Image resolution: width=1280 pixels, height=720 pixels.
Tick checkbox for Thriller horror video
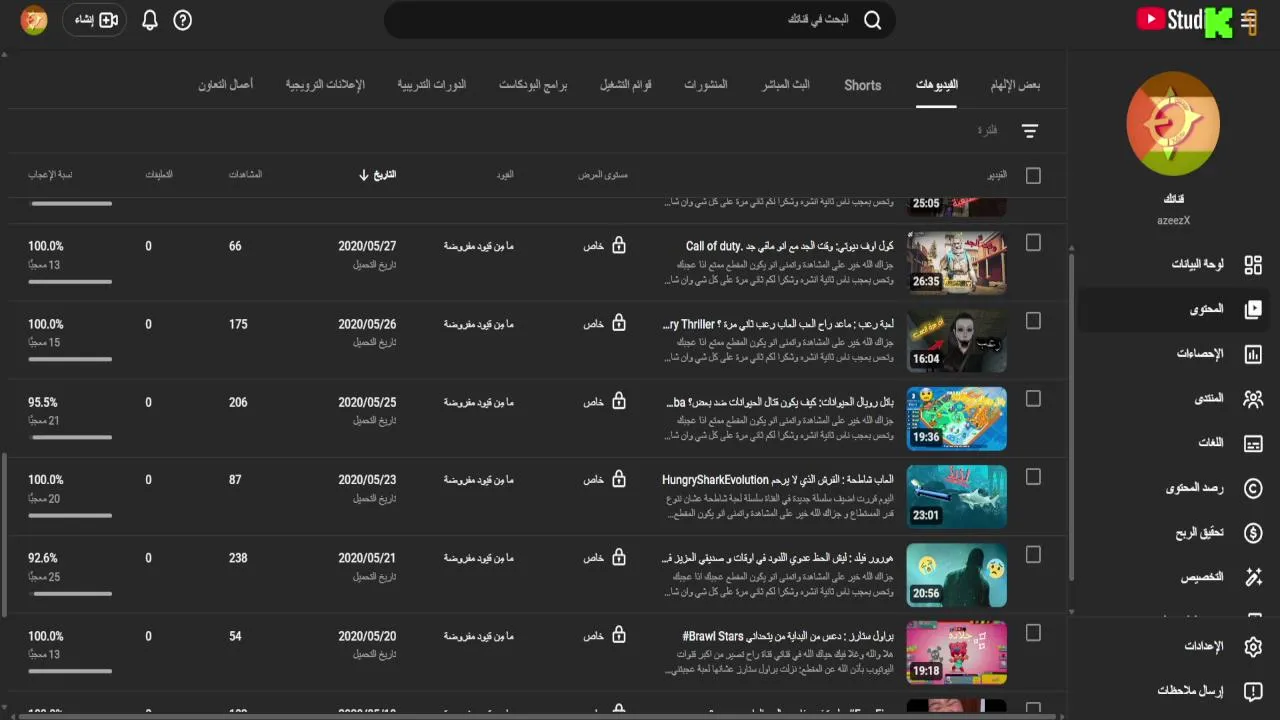[x=1033, y=321]
